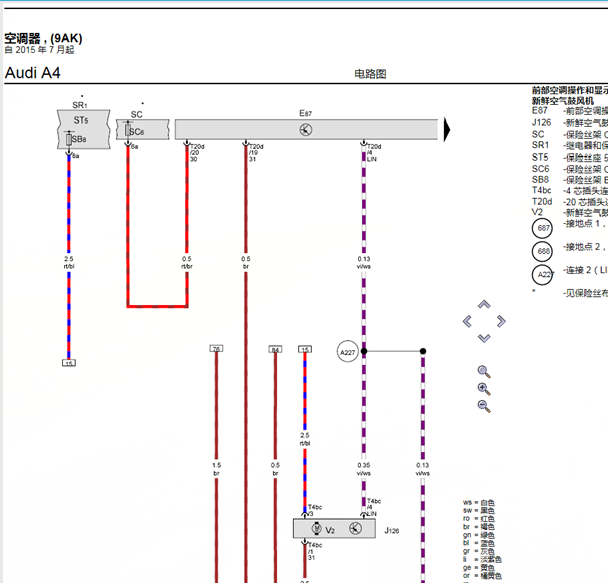Click the legend heading 新鲜空气鼓风机
This screenshot has height=583, width=608.
[x=563, y=101]
